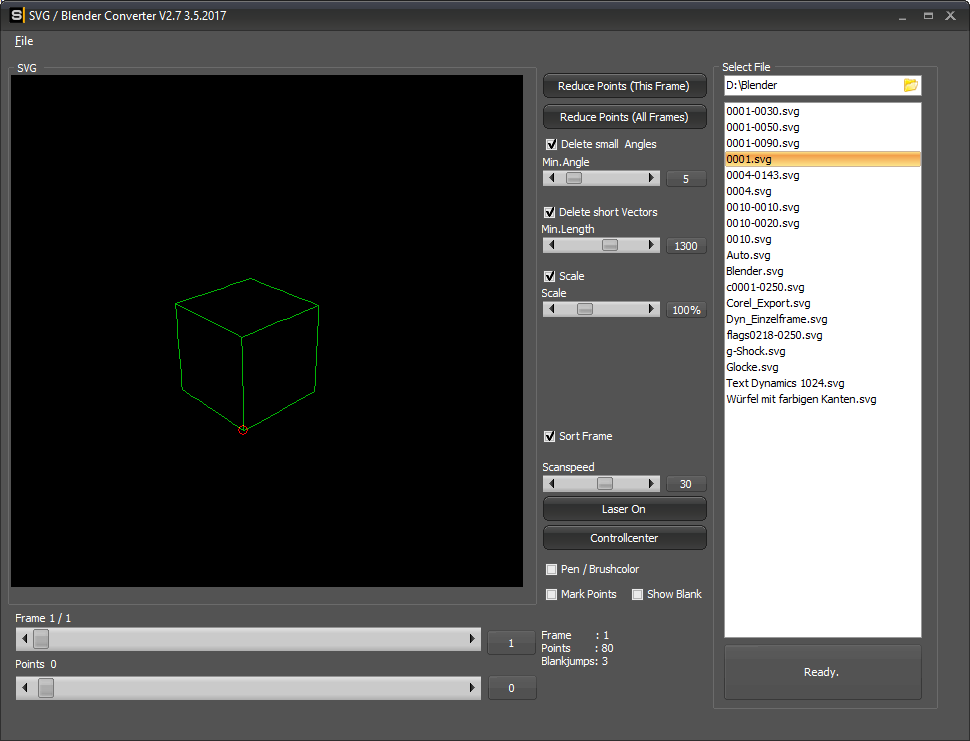Tick the Mark Points checkbox
The height and width of the screenshot is (741, 970).
point(552,594)
